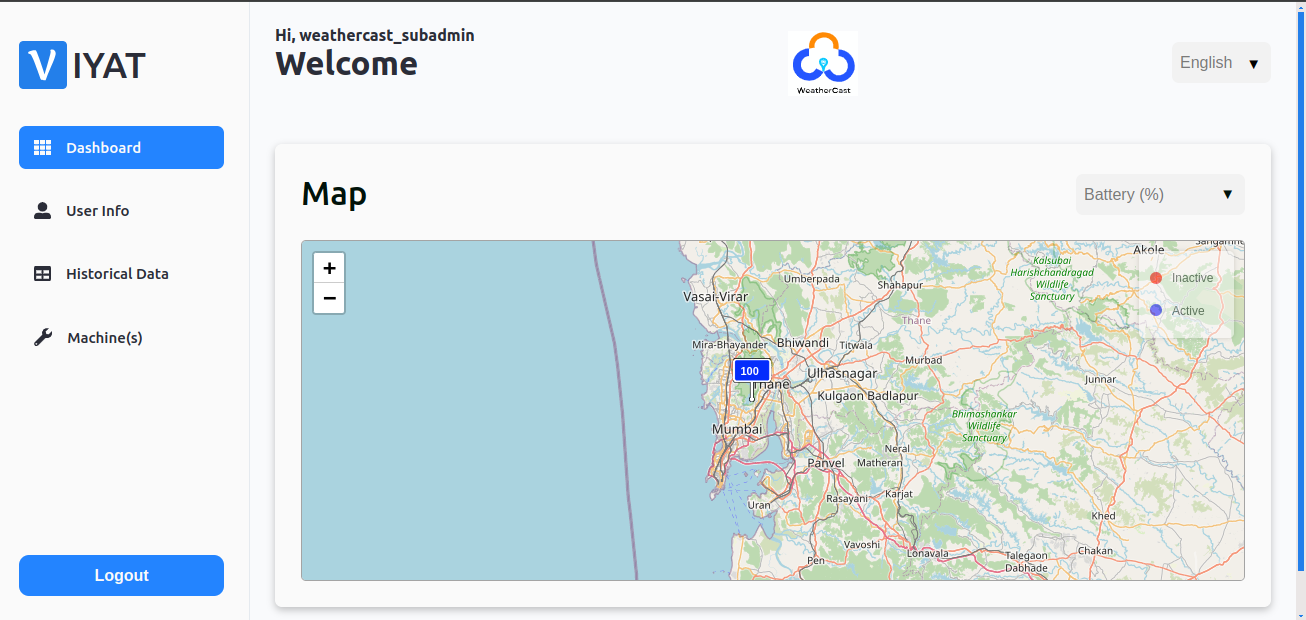
Task: Click the Welcome heading text
Action: tap(346, 63)
